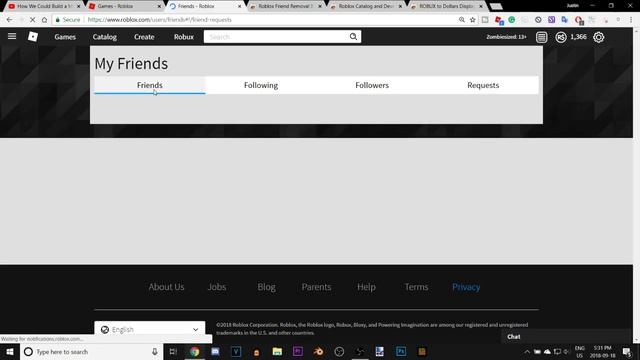
Task: Switch to Chrome on the taskbar
Action: 195,351
